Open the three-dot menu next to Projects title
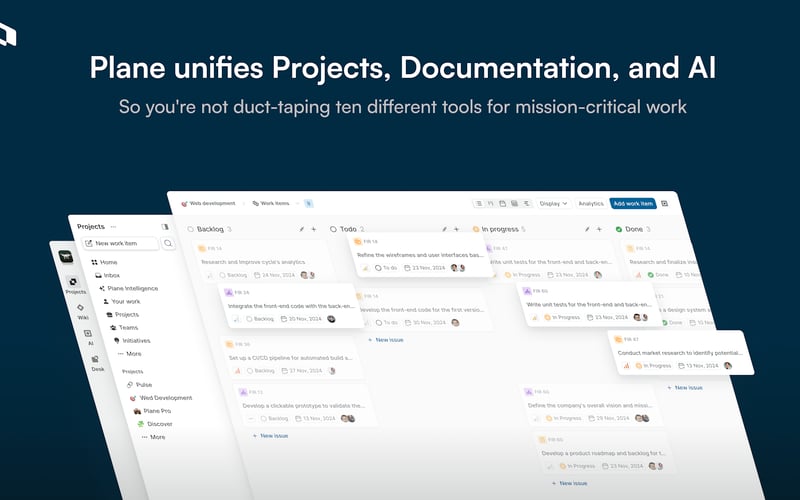 coord(113,227)
